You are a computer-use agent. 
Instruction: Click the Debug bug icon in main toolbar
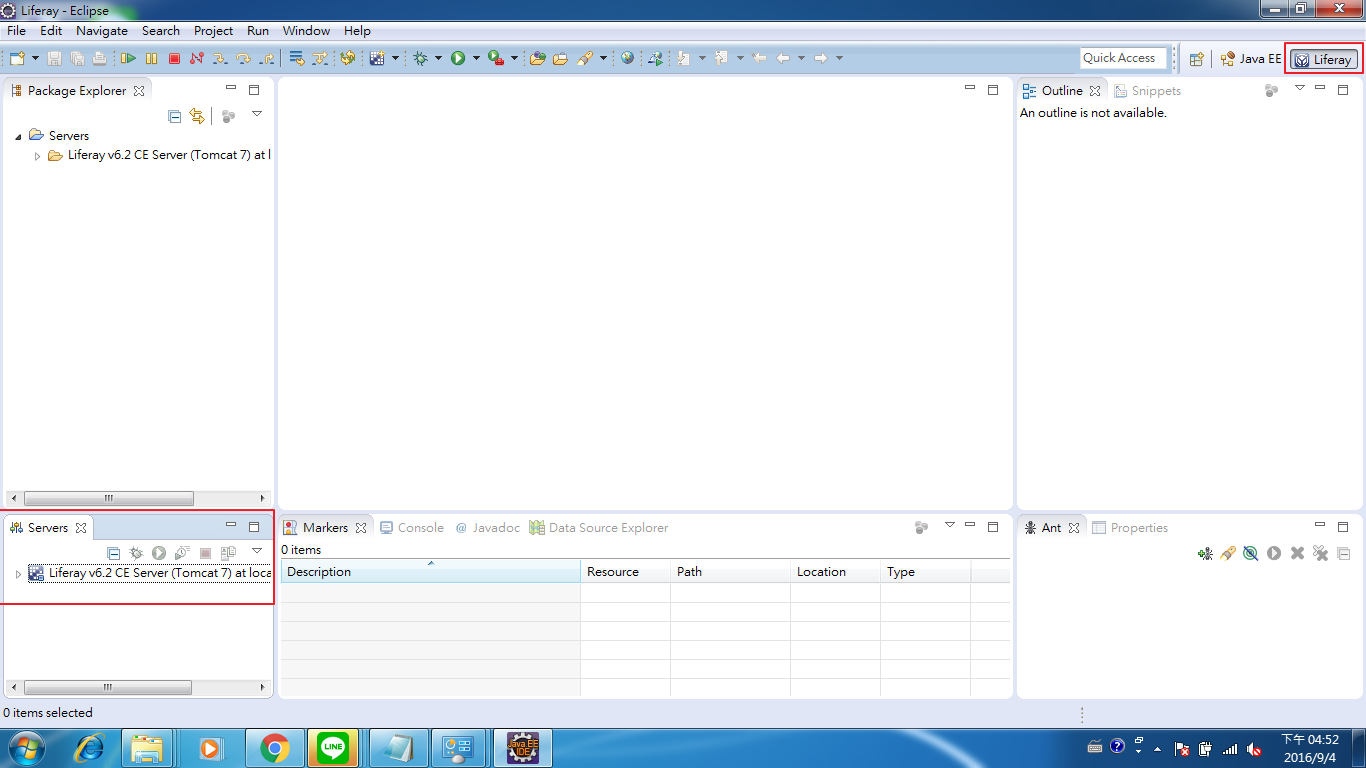[421, 59]
